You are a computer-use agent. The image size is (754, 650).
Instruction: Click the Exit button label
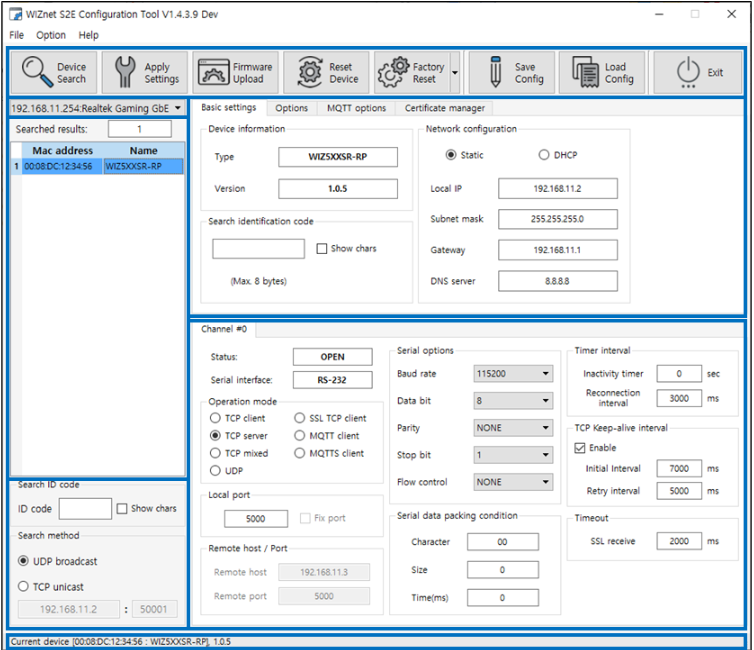click(x=715, y=73)
